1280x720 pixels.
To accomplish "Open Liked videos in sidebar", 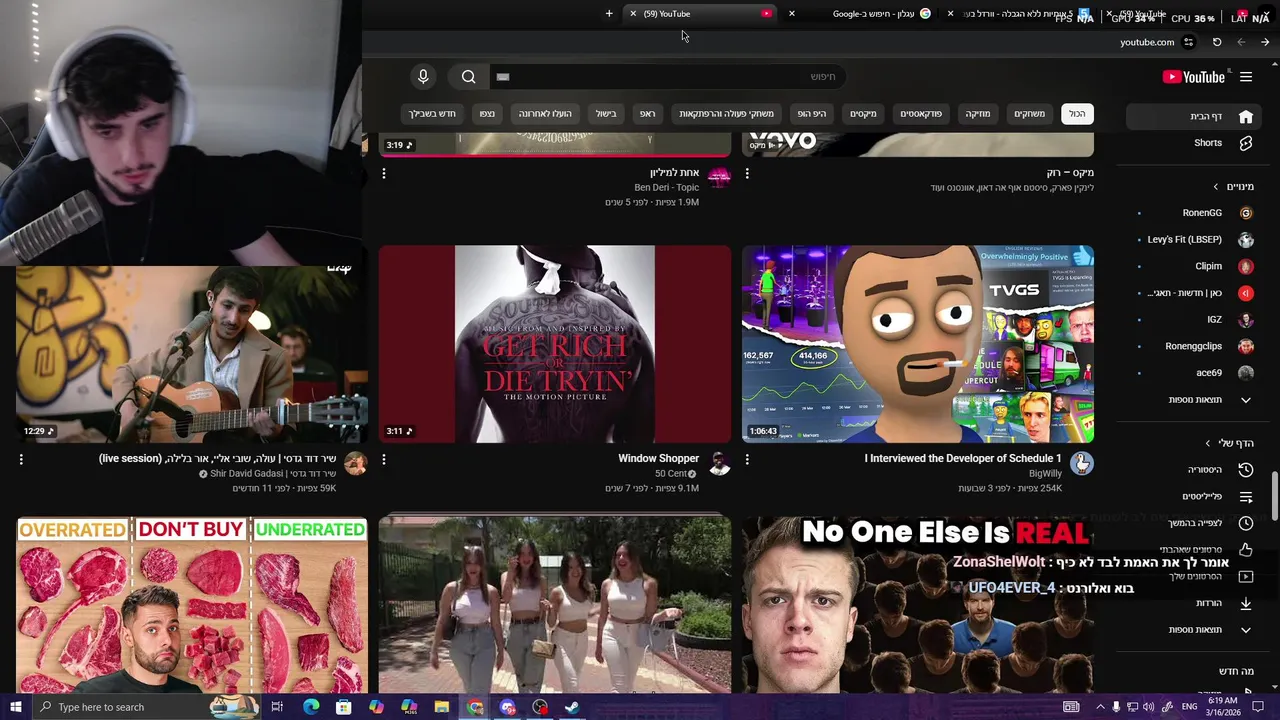I will click(1194, 550).
